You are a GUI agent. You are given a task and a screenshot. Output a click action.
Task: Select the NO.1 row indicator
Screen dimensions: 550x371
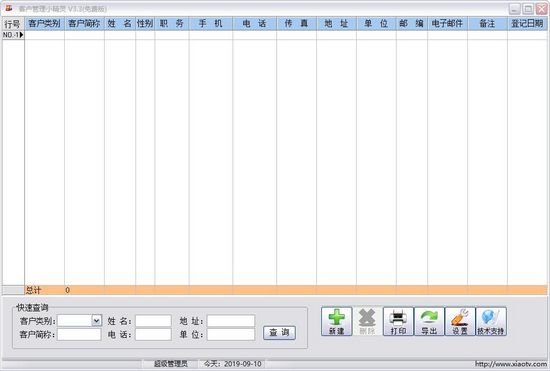13,35
